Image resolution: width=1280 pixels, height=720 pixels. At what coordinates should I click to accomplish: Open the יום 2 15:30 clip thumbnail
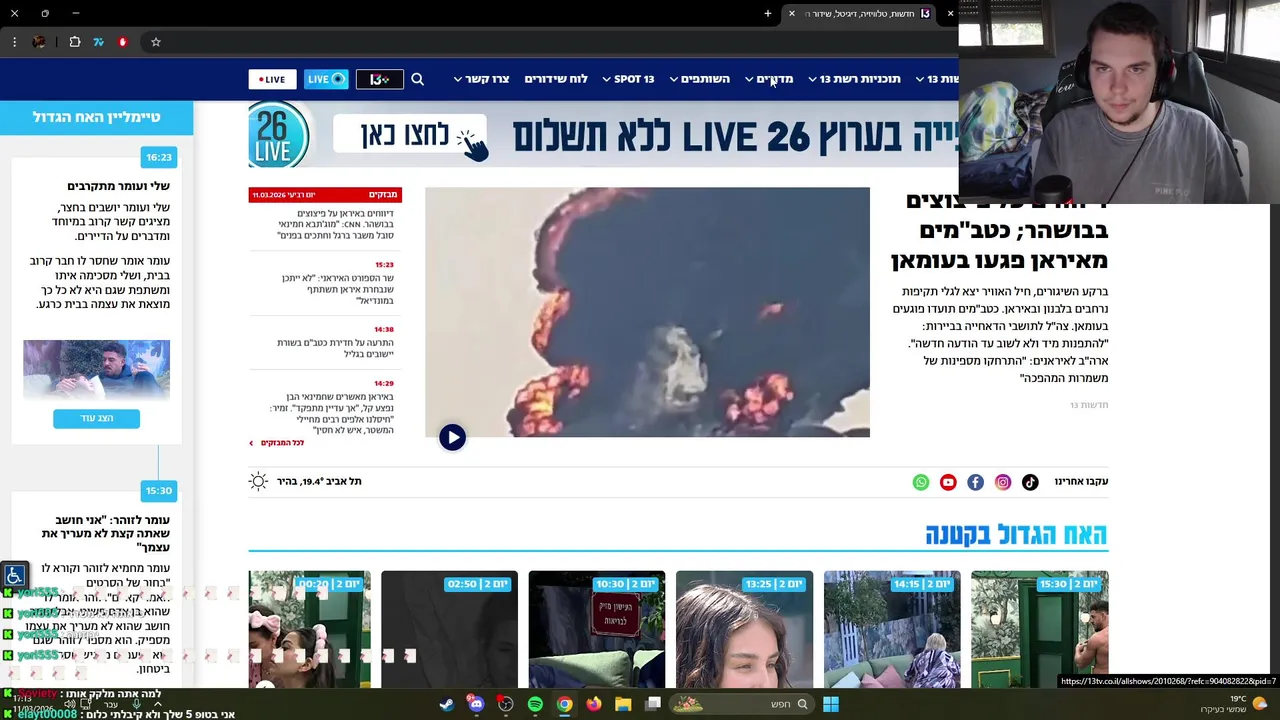point(1039,629)
